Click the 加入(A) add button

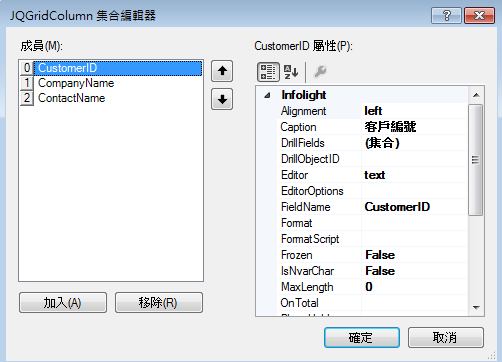pos(63,303)
